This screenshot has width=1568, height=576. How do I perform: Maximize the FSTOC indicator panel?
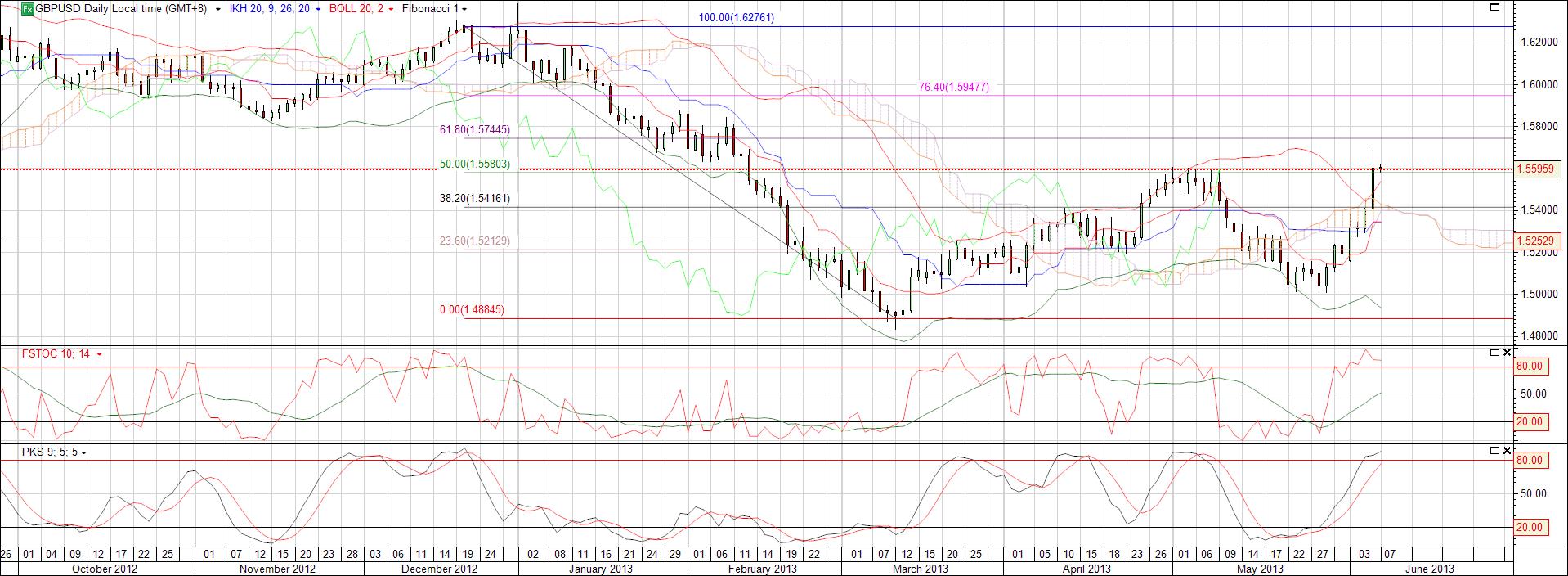[x=1495, y=353]
